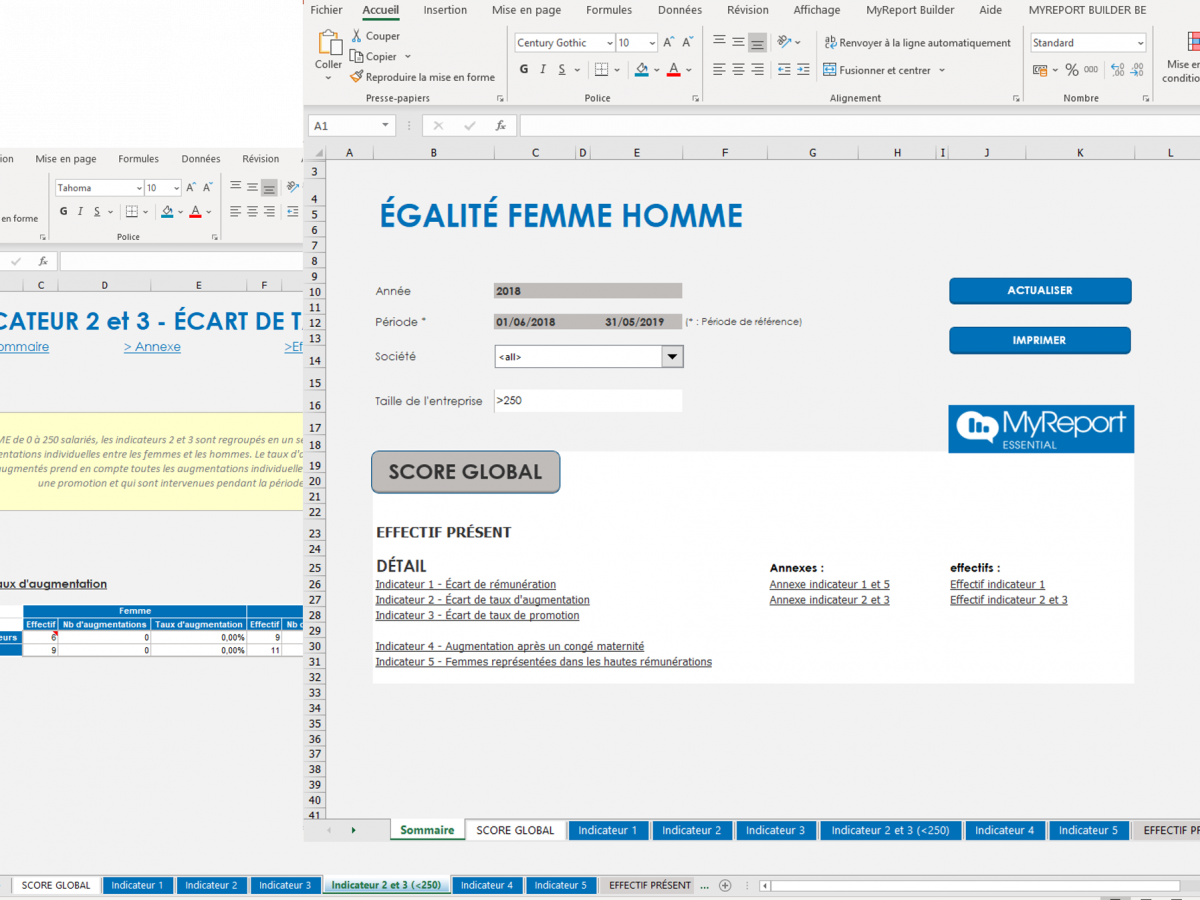
Task: Decrease font size in Century Gothic window
Action: (686, 43)
